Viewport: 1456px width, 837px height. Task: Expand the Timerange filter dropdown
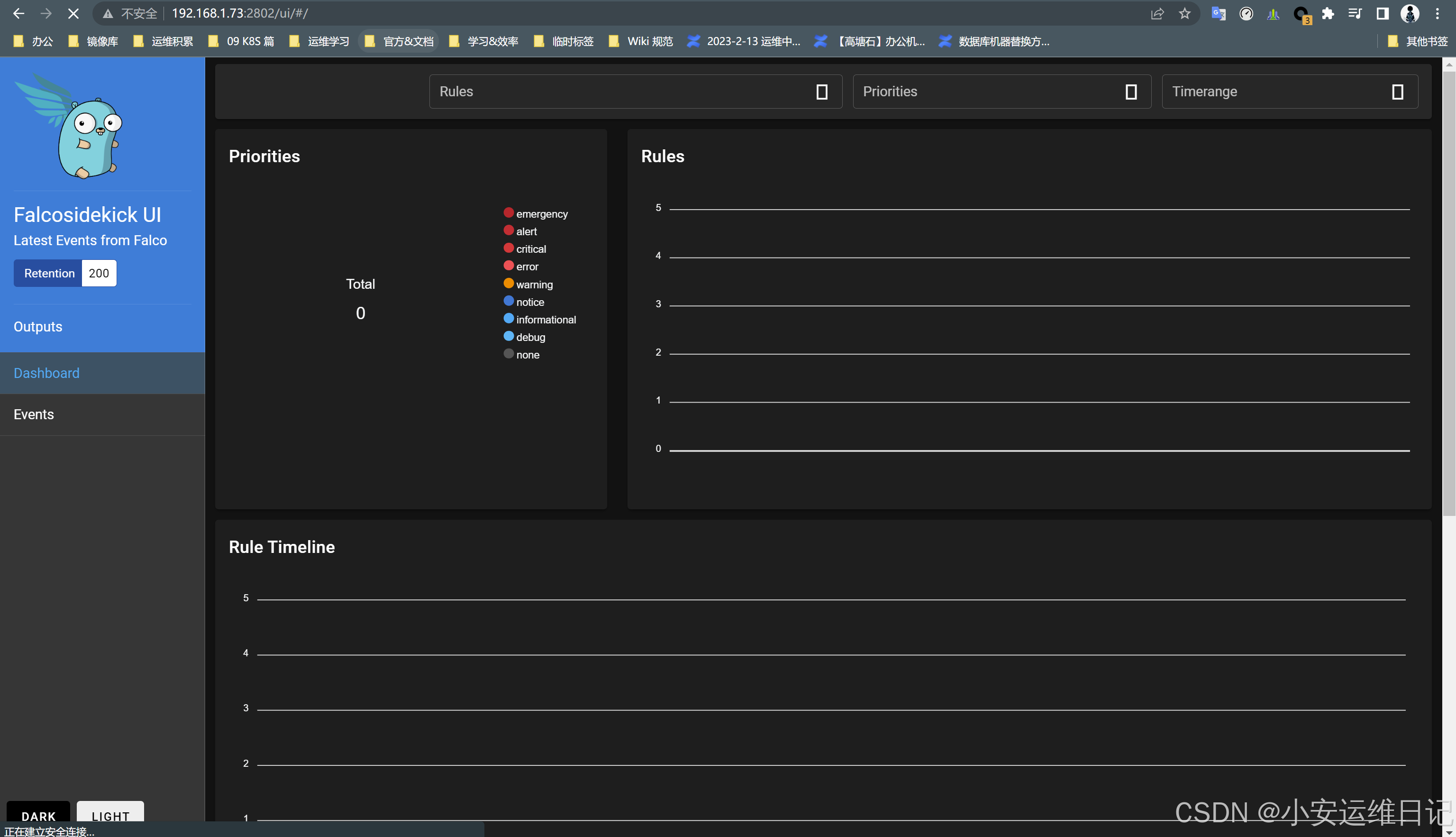pyautogui.click(x=1290, y=92)
